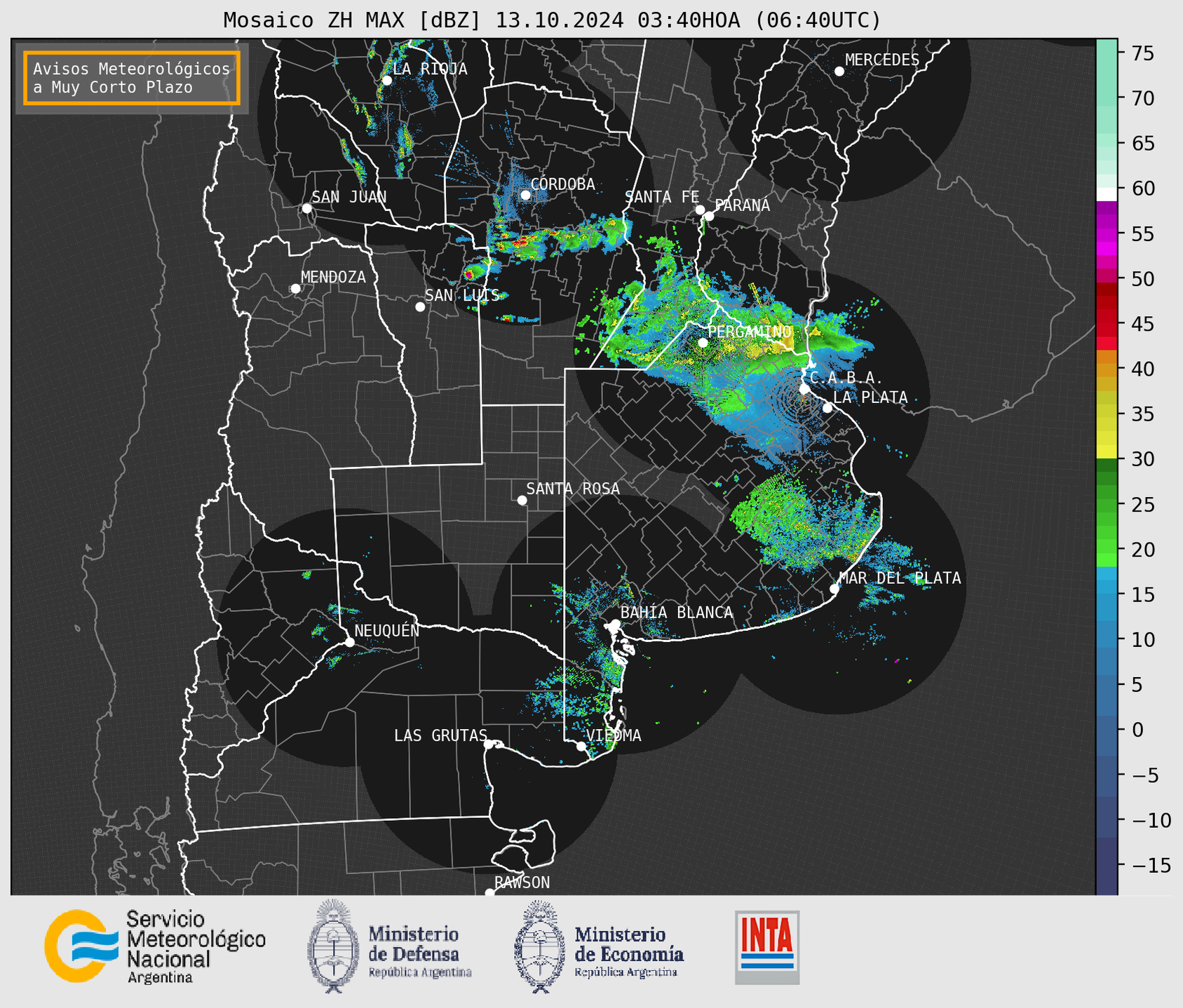Click the 'MENDOZA' map label
This screenshot has height=1008, width=1183.
333,278
